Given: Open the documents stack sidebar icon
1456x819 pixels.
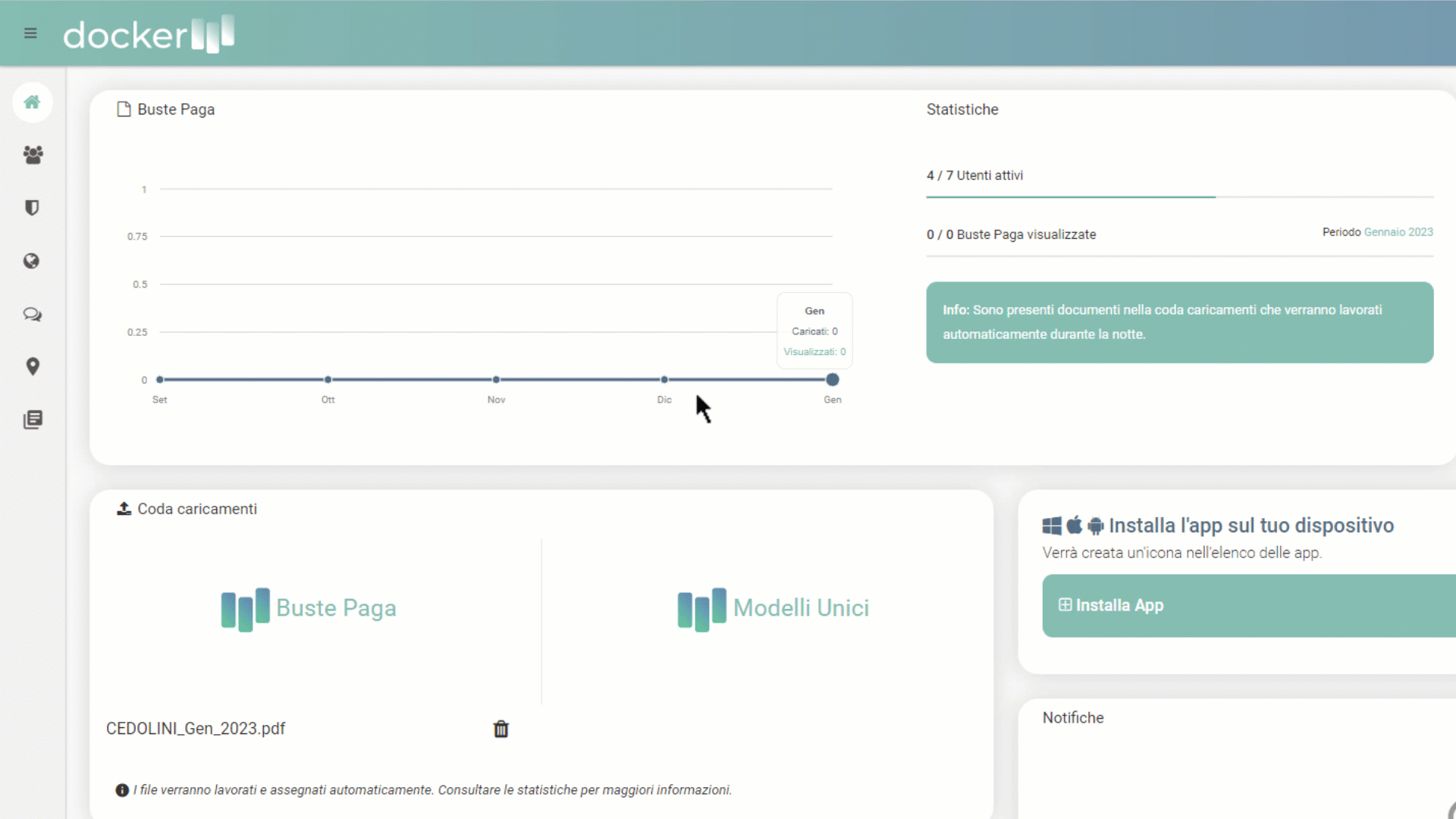Looking at the screenshot, I should coord(33,420).
